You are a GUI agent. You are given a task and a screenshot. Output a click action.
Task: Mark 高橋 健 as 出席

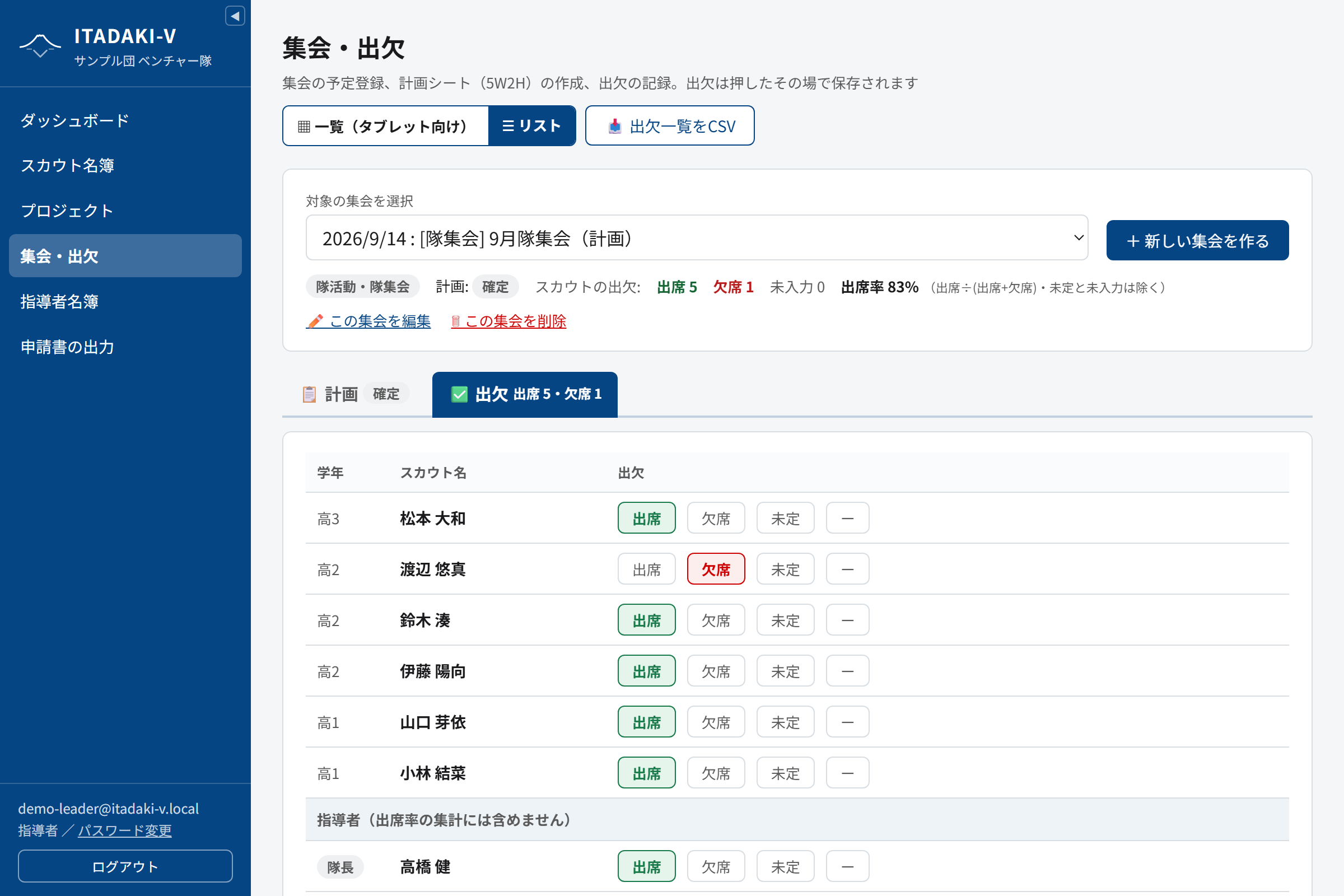tap(646, 866)
